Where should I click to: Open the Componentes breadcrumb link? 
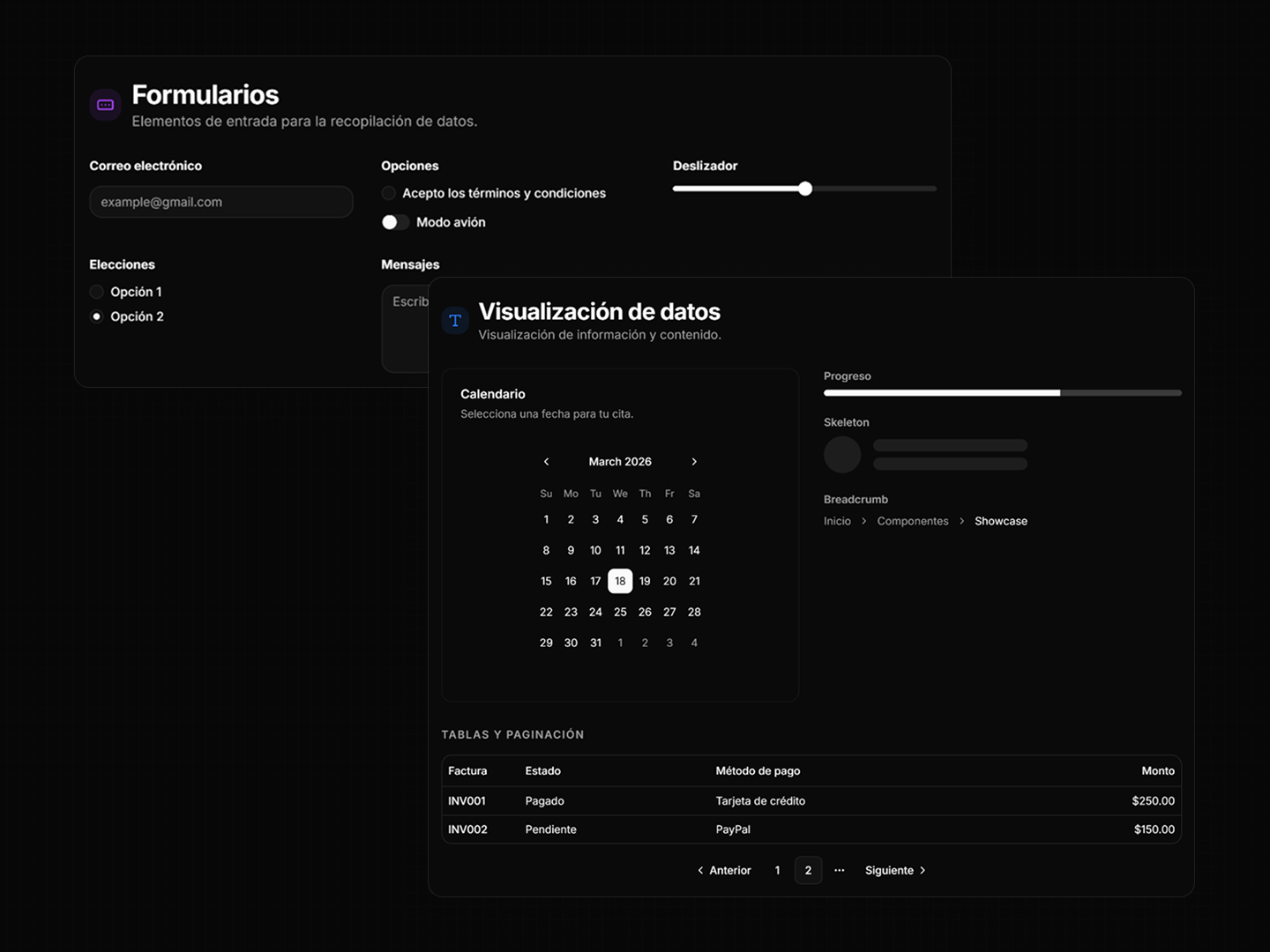point(913,521)
